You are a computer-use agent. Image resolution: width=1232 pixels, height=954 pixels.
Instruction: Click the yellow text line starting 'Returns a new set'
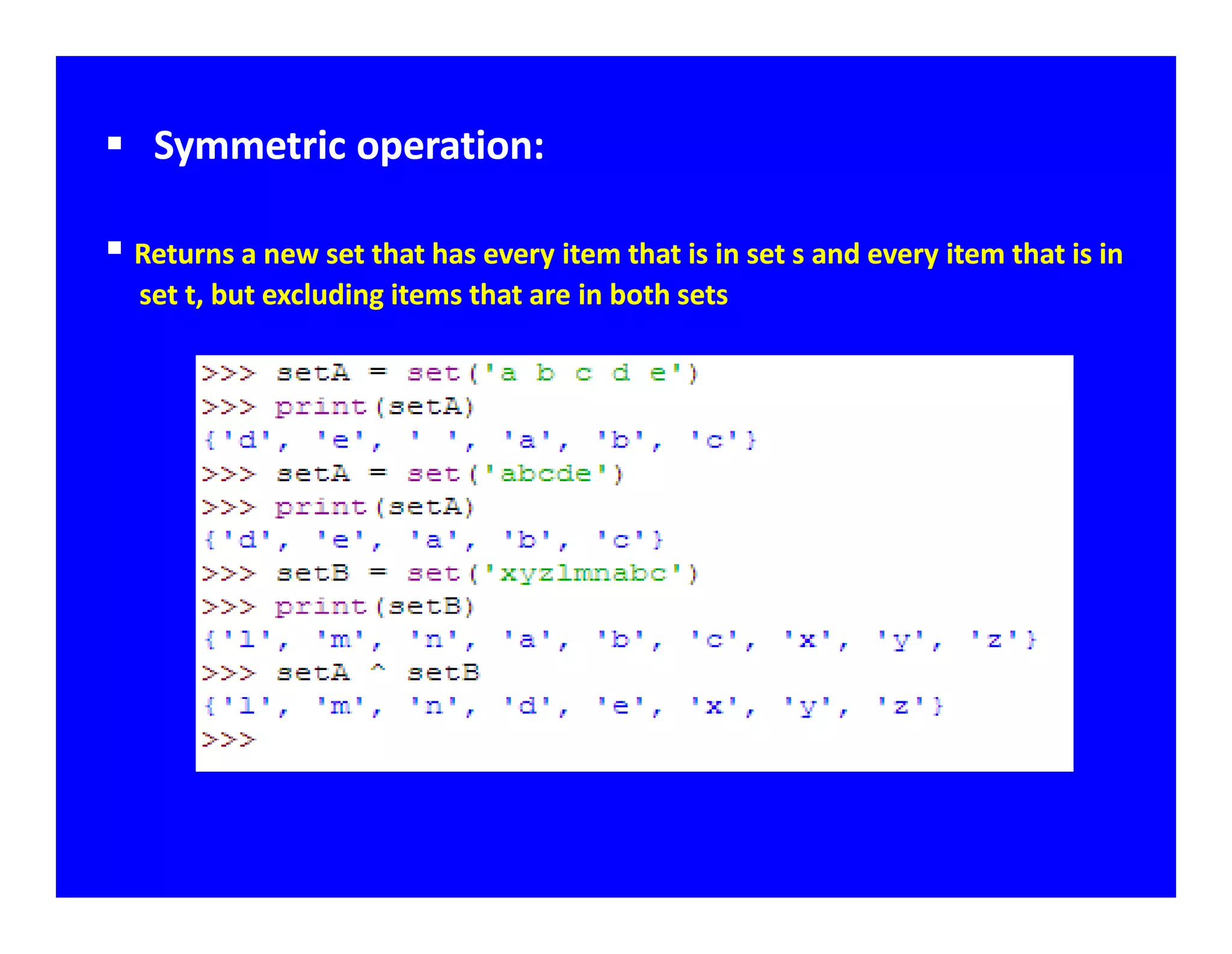[628, 254]
